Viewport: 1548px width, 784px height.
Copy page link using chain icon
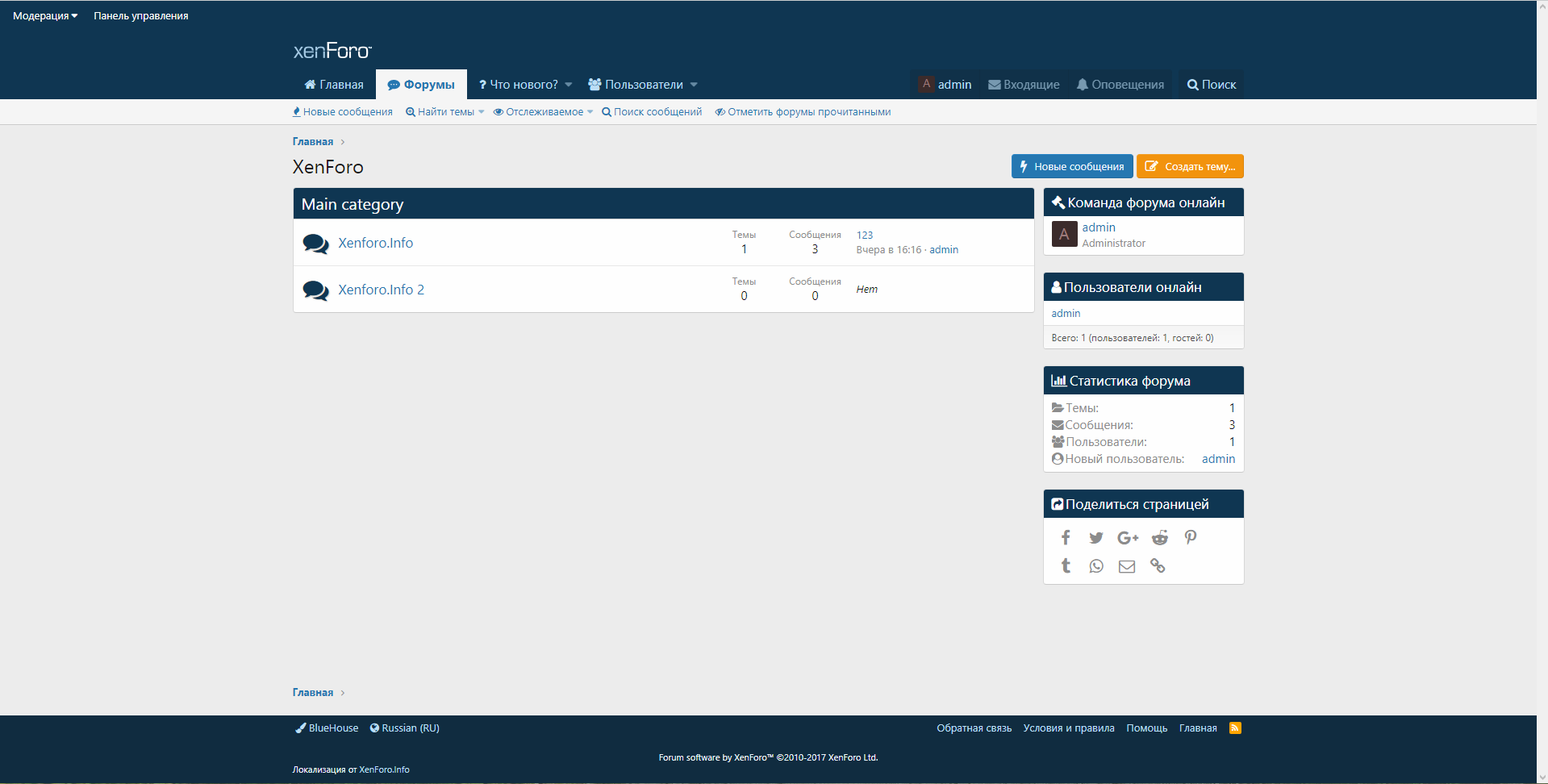[x=1158, y=566]
